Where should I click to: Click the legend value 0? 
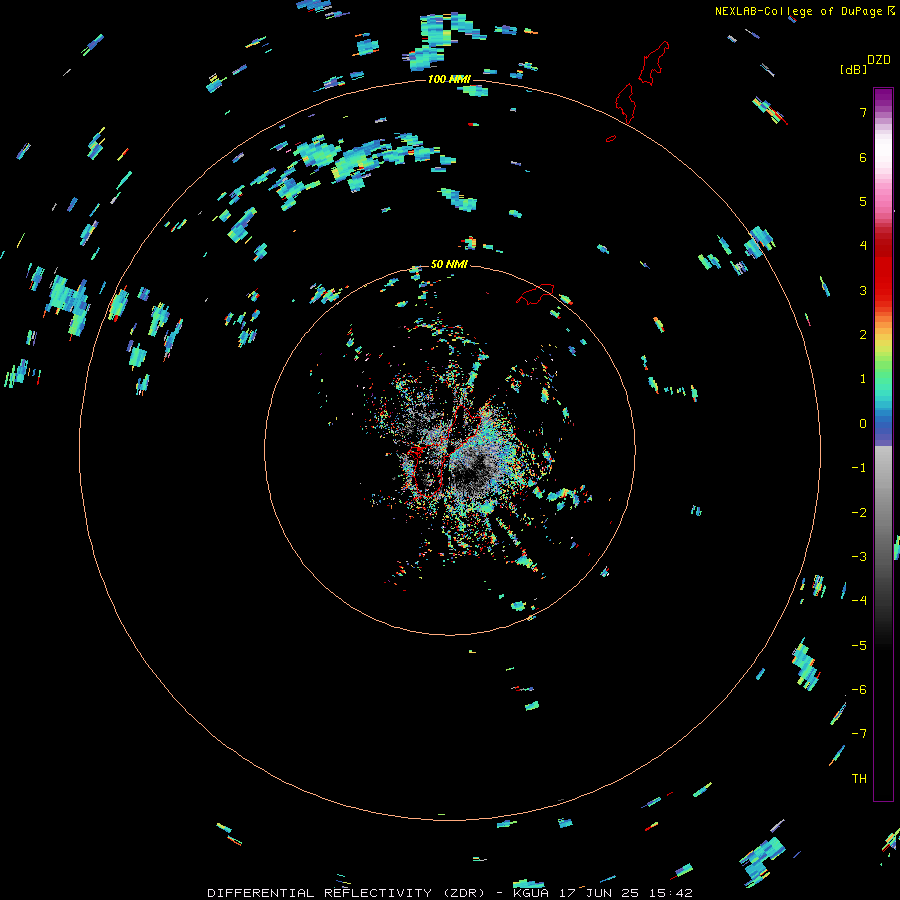862,424
